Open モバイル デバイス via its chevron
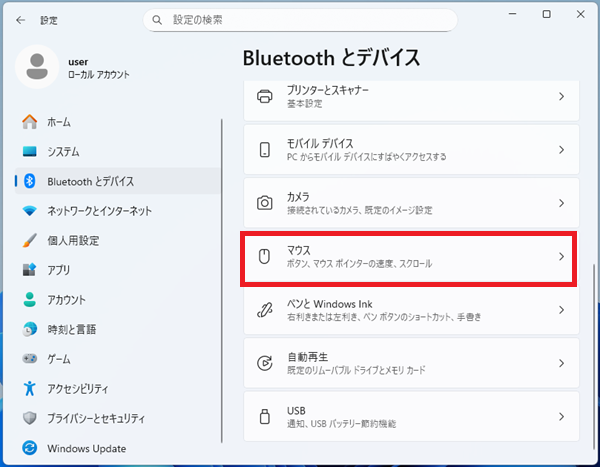 point(561,150)
